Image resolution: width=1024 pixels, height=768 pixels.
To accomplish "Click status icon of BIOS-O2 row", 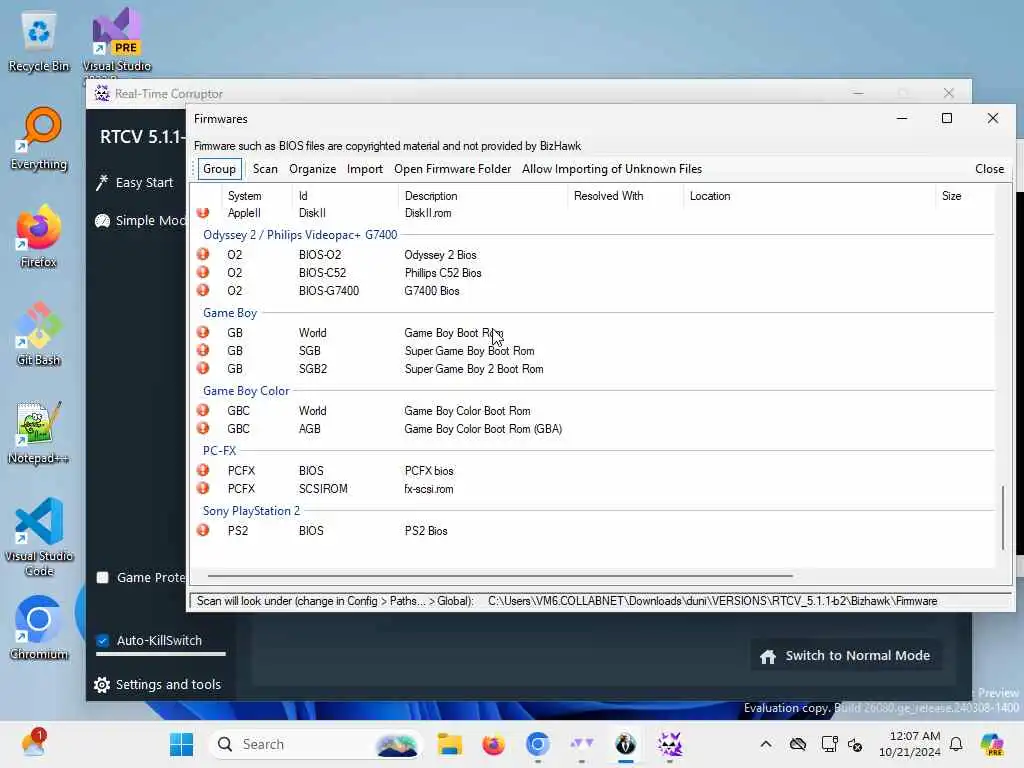I will (203, 254).
